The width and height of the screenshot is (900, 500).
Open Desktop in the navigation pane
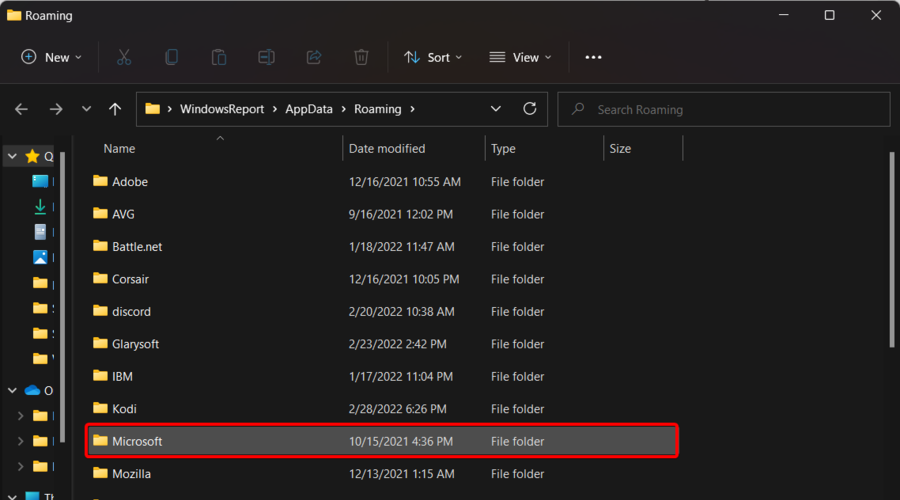coord(40,181)
